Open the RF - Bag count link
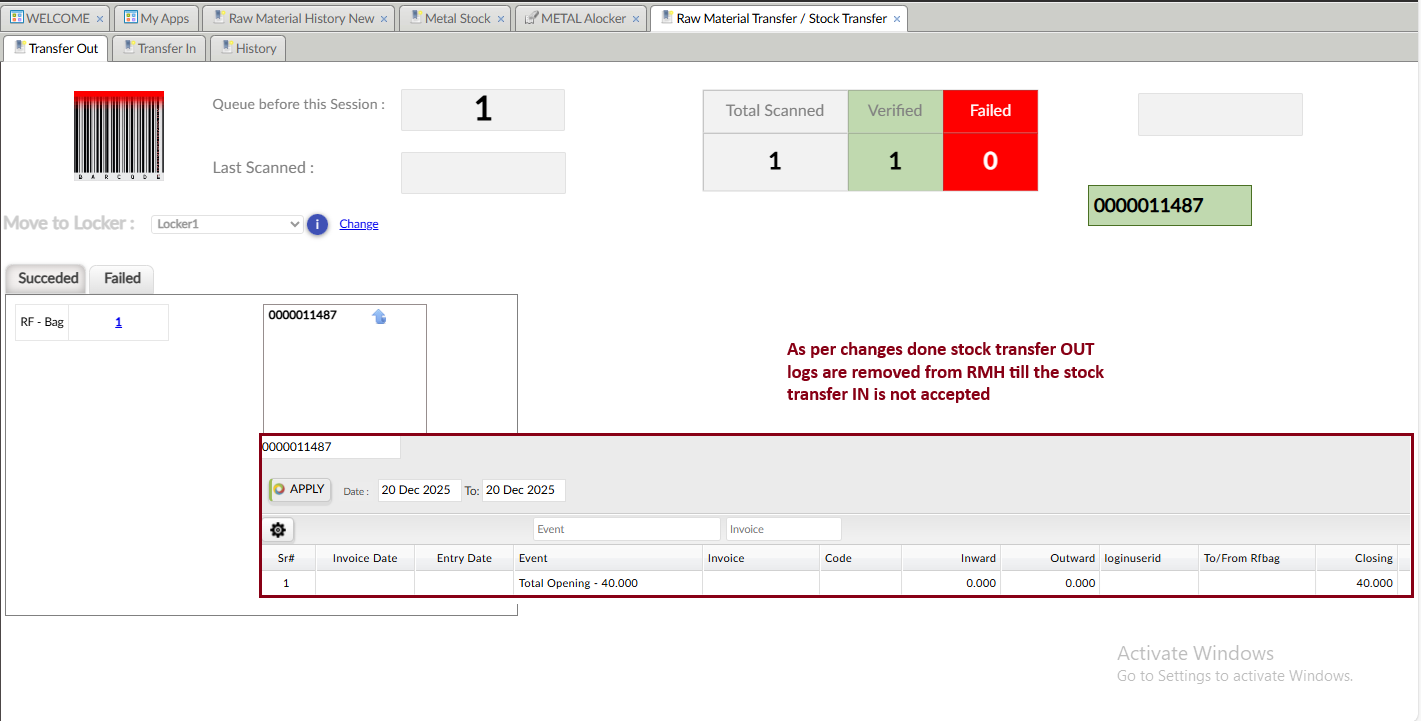Image resolution: width=1421 pixels, height=721 pixels. tap(118, 322)
